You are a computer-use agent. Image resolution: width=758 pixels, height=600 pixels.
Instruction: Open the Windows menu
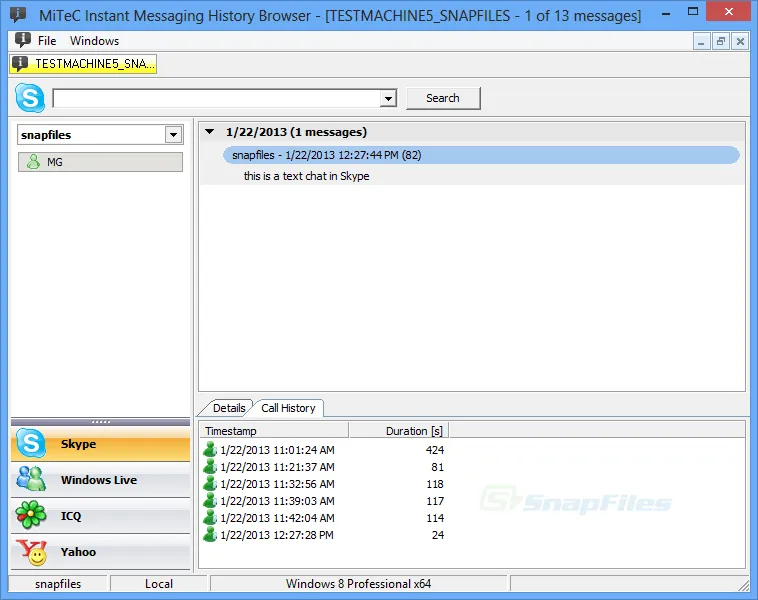(94, 41)
